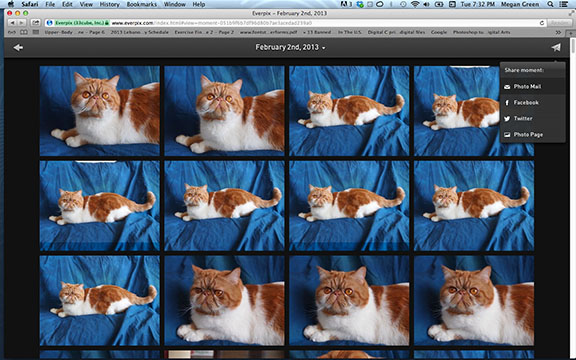Open the File menu
The image size is (576, 360).
coord(50,4)
